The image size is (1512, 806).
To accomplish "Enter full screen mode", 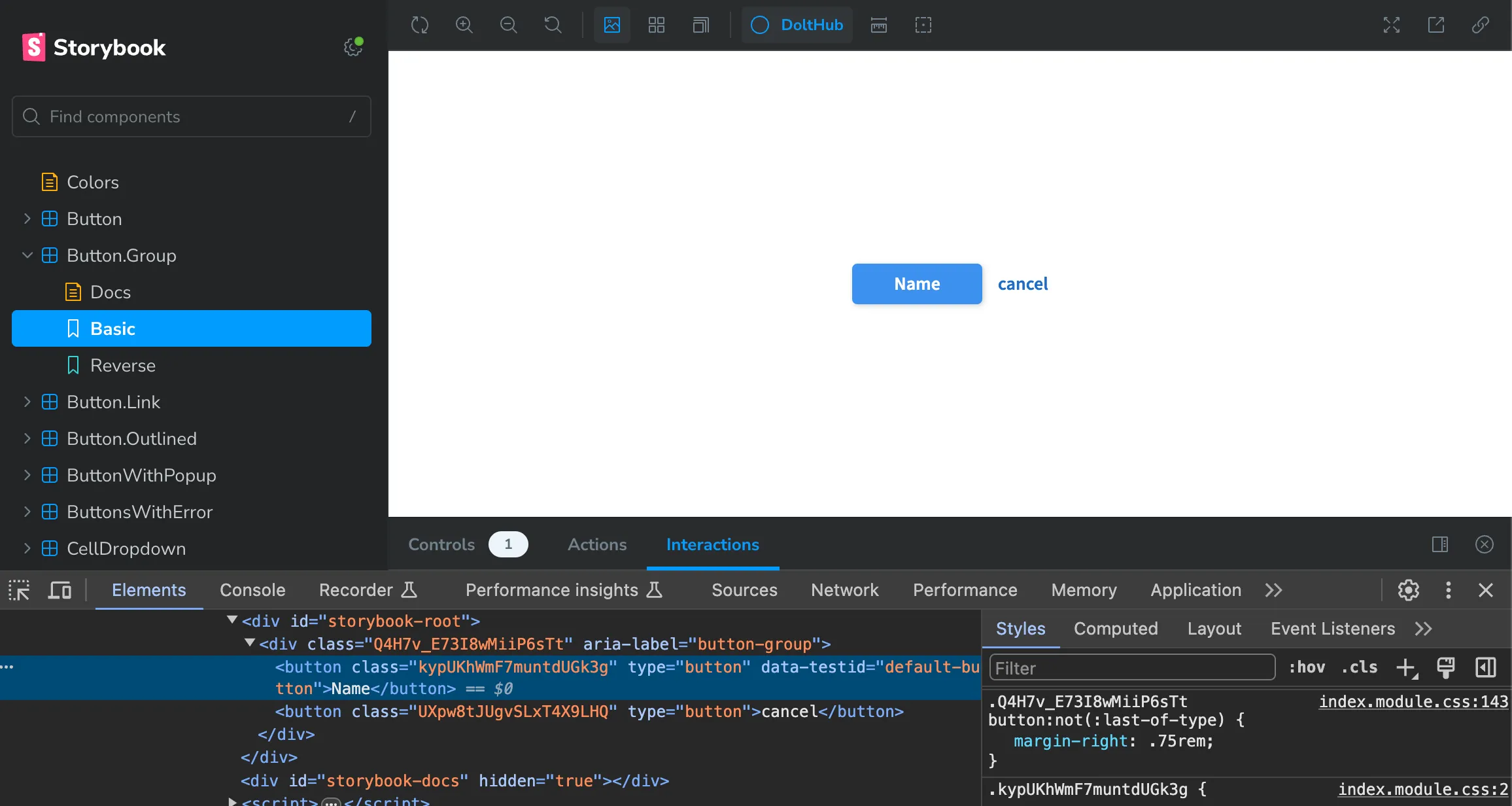I will [1391, 25].
